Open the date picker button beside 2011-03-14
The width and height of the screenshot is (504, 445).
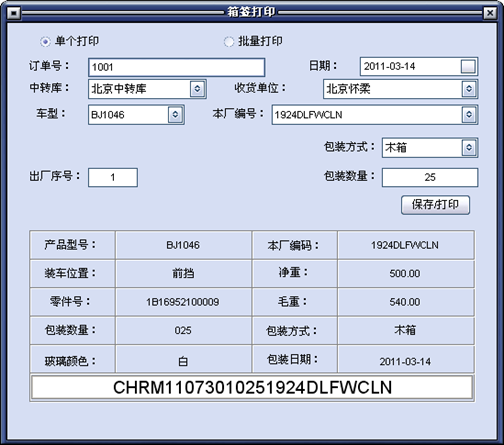tap(468, 67)
